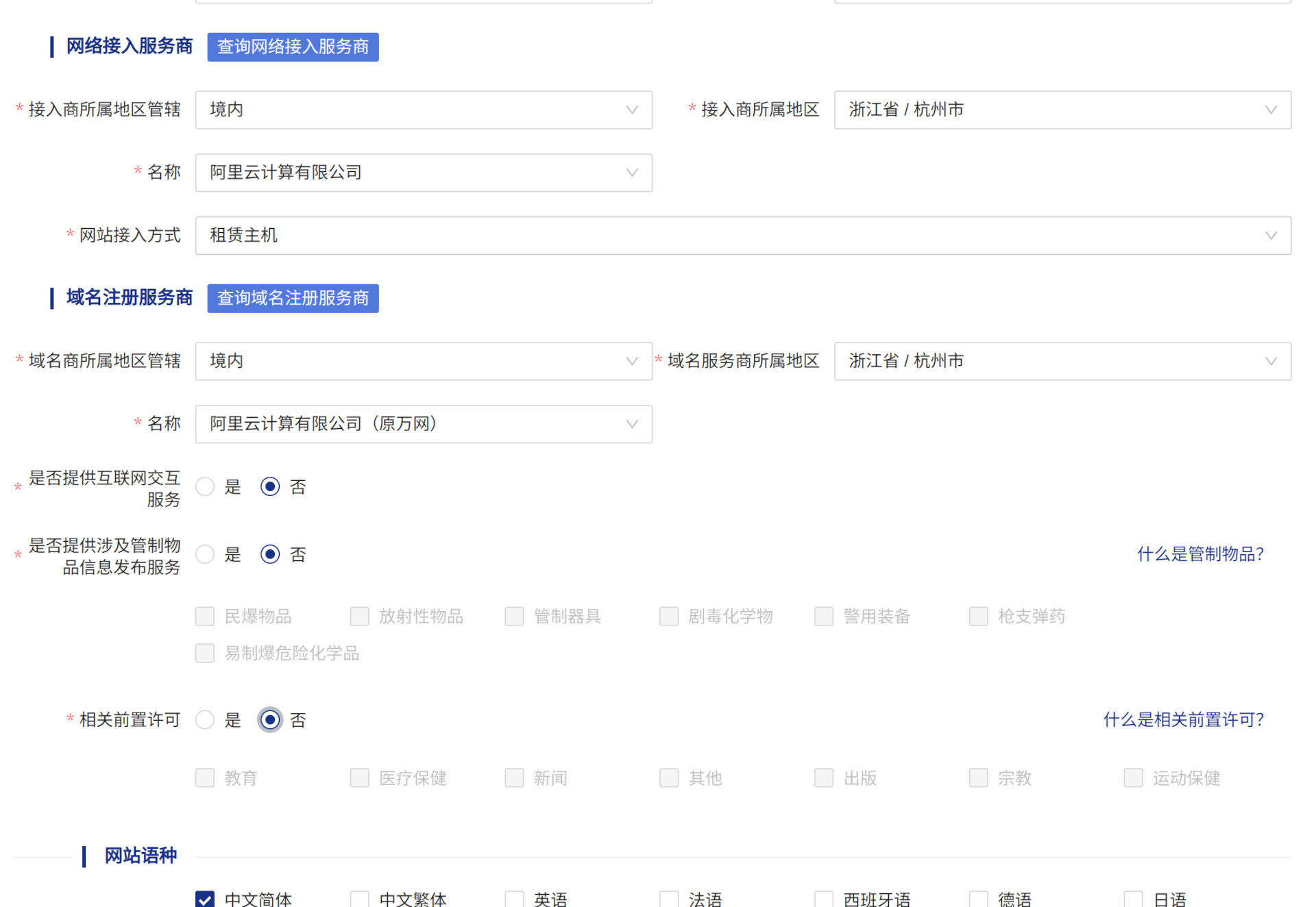Select 是 for 是否提供互联网交互服务
The image size is (1316, 907).
pyautogui.click(x=205, y=486)
